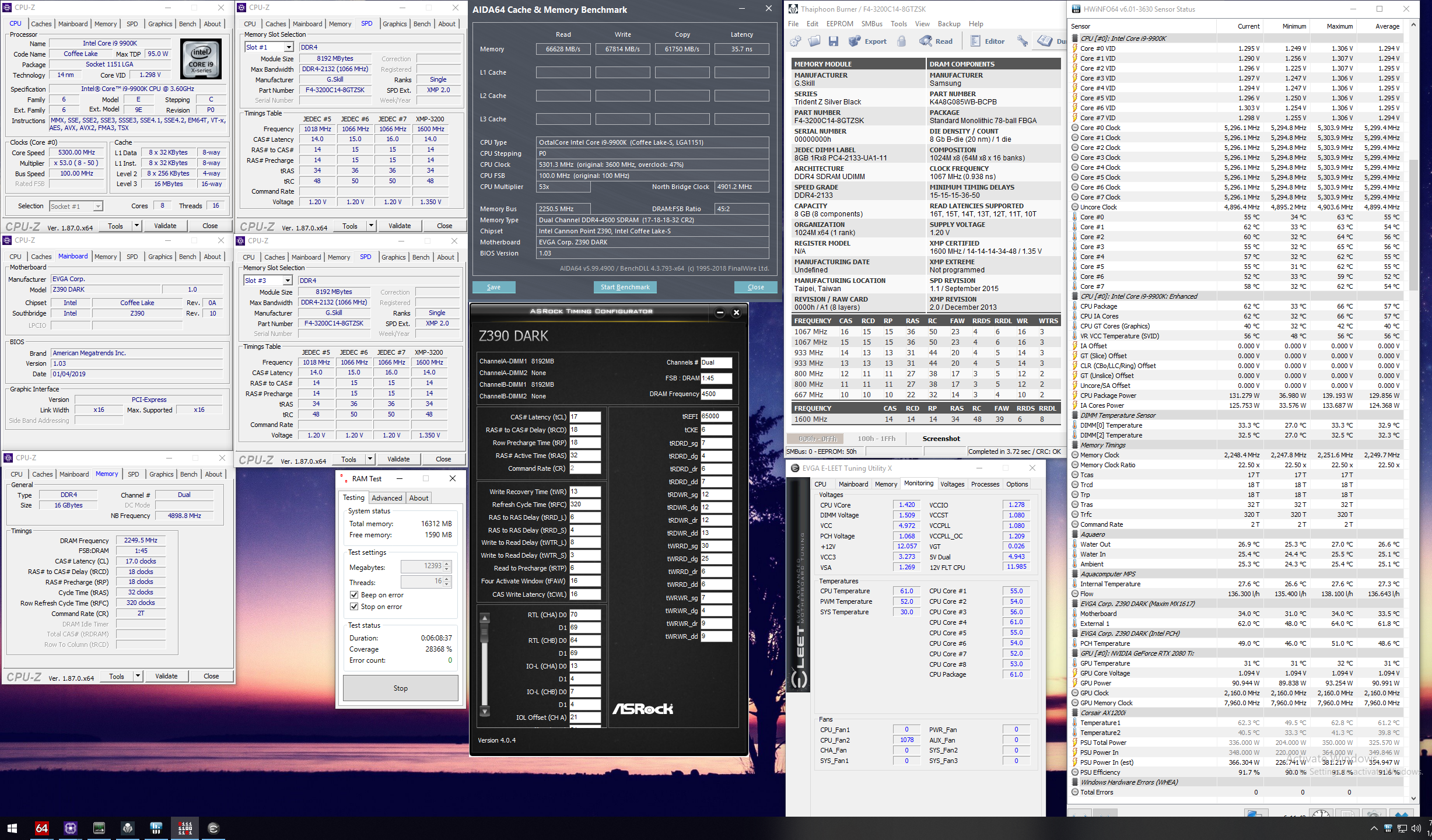The height and width of the screenshot is (840, 1432).
Task: Click the open folder icon in Thaiphoon Burner
Action: pyautogui.click(x=814, y=41)
